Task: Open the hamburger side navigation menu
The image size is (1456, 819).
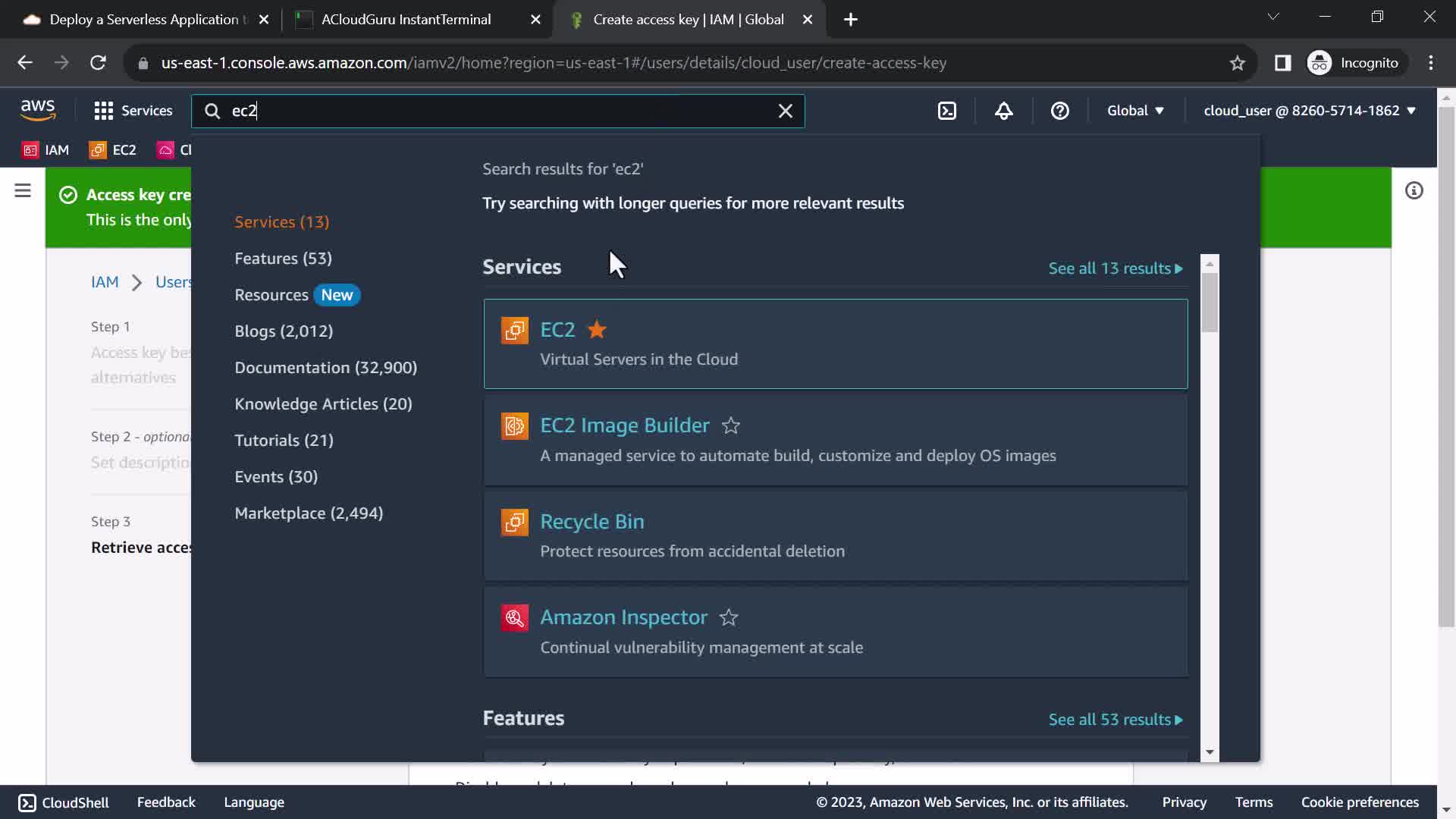Action: click(23, 190)
